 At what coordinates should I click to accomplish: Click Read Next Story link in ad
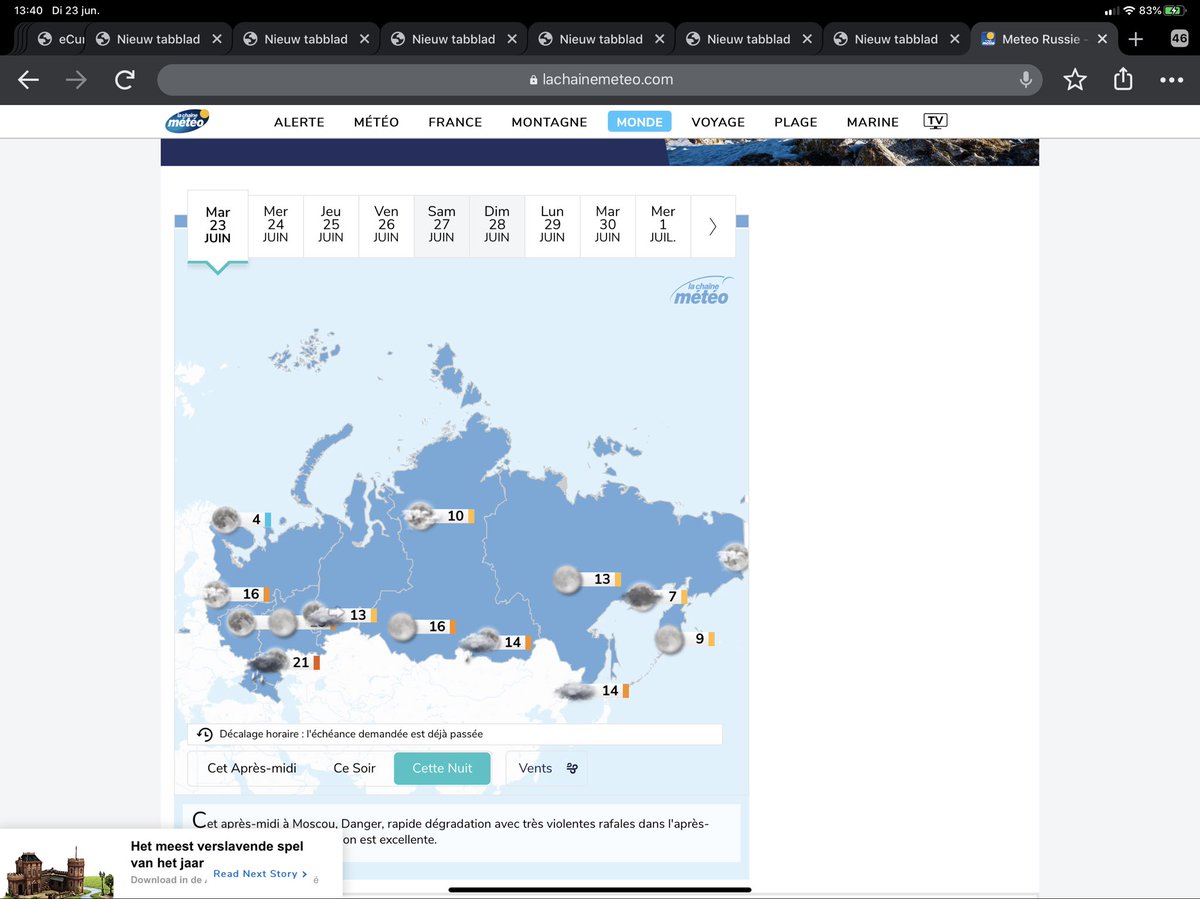pos(260,874)
